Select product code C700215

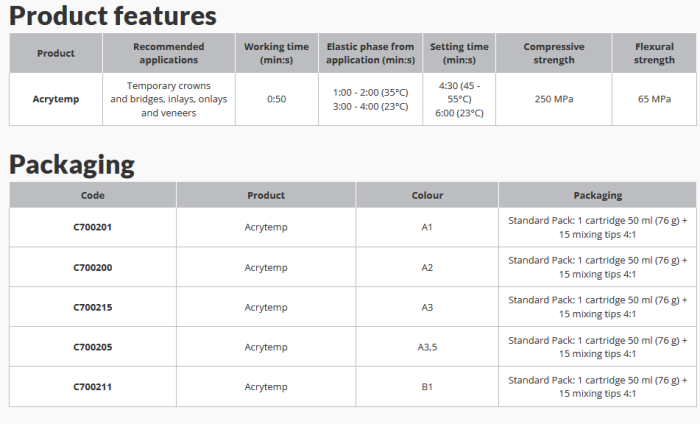pos(93,307)
